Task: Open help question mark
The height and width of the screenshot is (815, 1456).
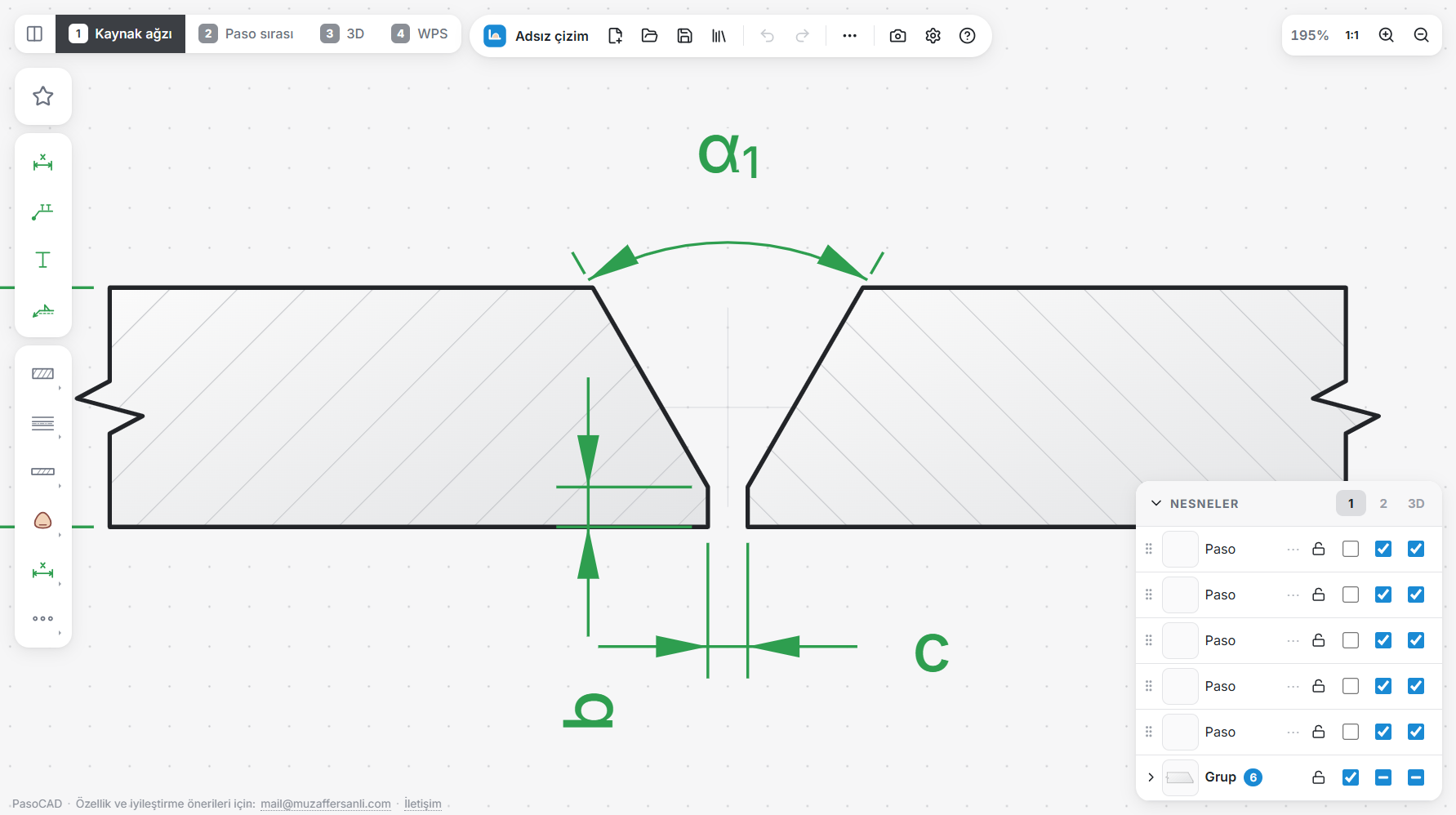Action: point(968,36)
